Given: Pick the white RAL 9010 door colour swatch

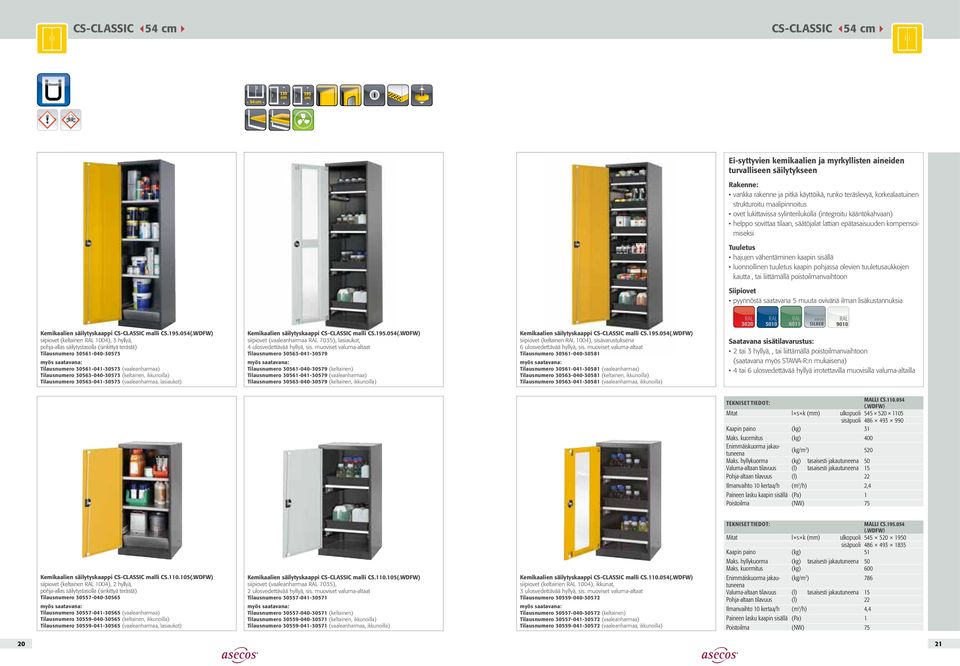Looking at the screenshot, I should [x=839, y=317].
